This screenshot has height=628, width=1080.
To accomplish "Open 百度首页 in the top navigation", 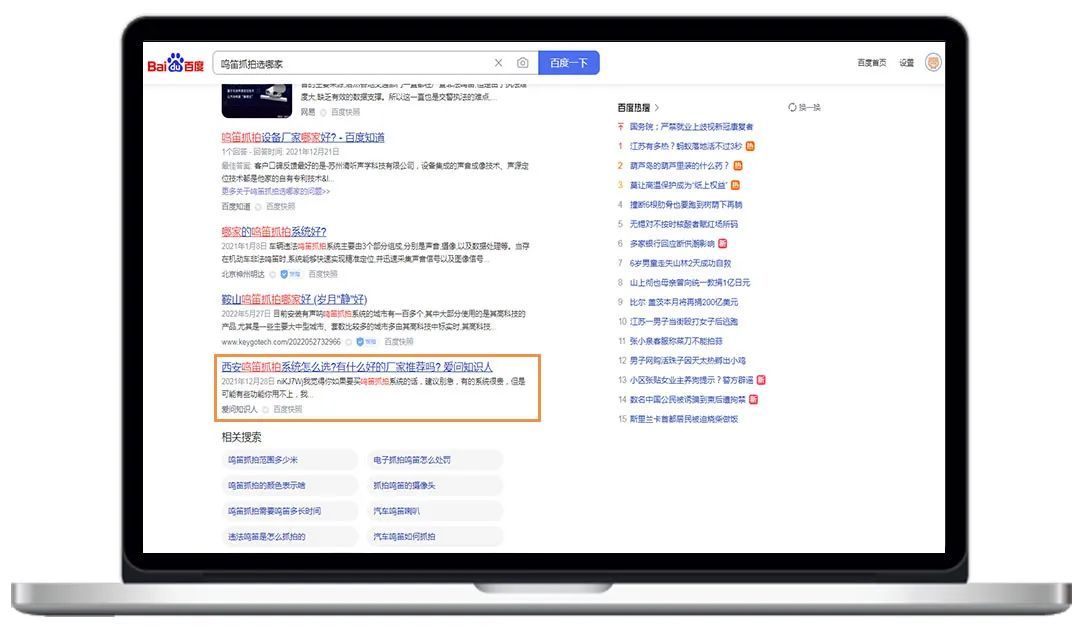I will (x=871, y=63).
